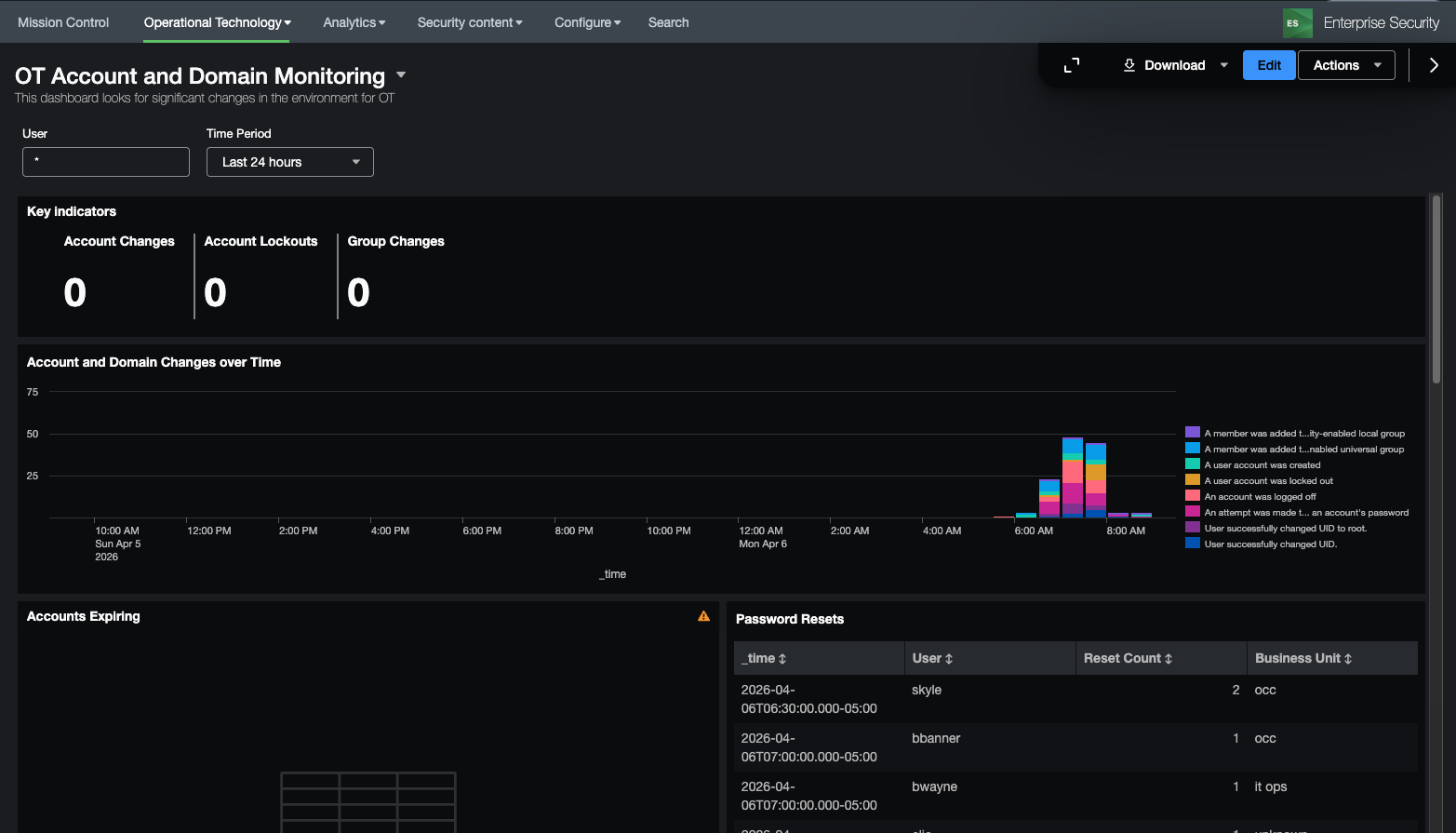
Task: Open the Analytics menu
Action: (x=354, y=22)
